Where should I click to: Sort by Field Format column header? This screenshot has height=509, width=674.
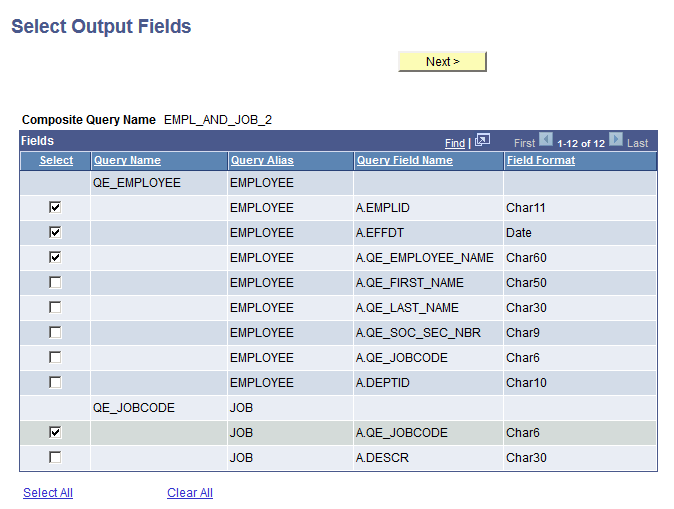pyautogui.click(x=541, y=160)
